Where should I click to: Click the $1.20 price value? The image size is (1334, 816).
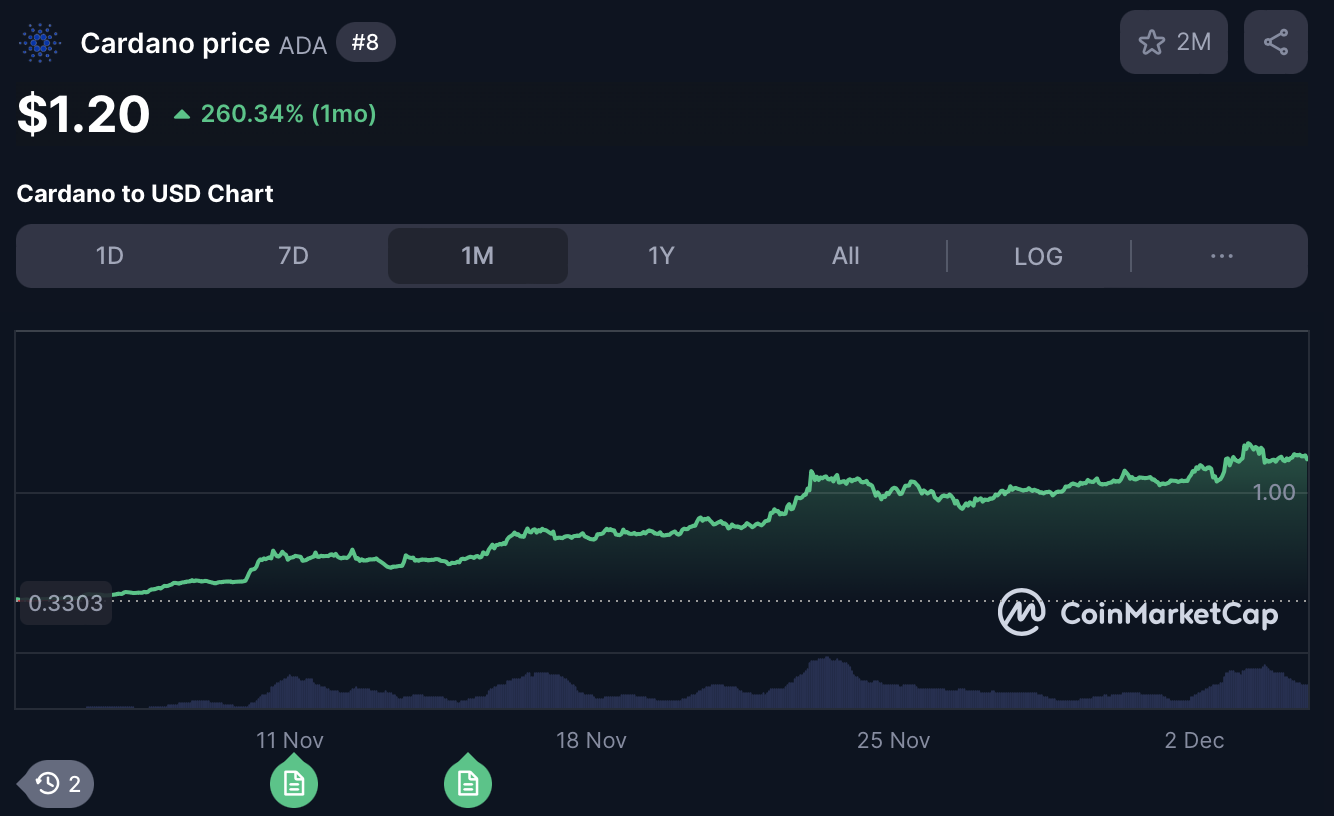point(83,114)
